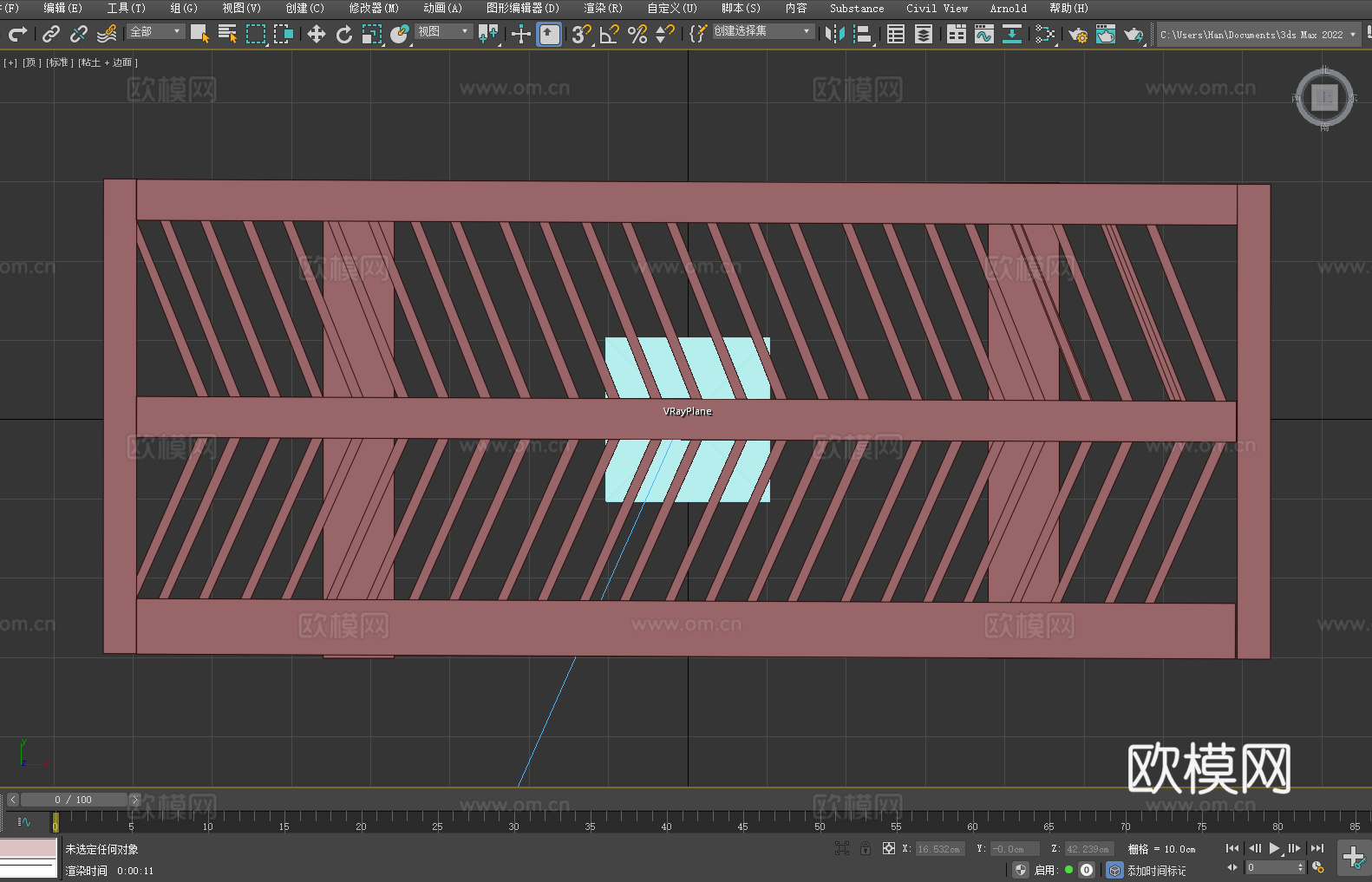Go to end of animation
The width and height of the screenshot is (1372, 882).
pos(1317,848)
